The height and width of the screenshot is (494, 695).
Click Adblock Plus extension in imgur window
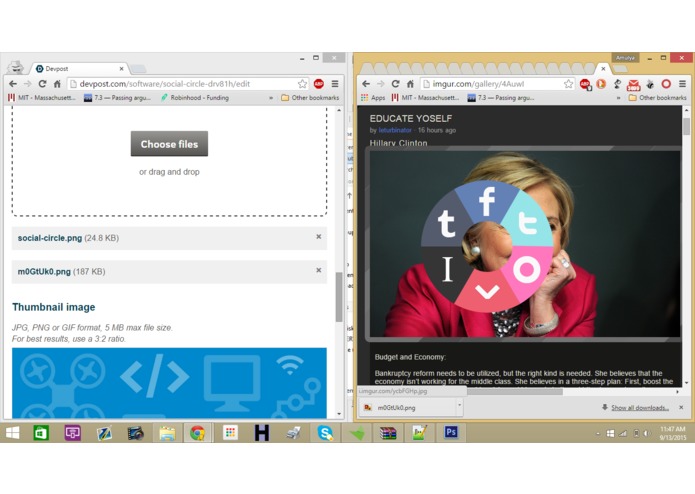(x=585, y=84)
